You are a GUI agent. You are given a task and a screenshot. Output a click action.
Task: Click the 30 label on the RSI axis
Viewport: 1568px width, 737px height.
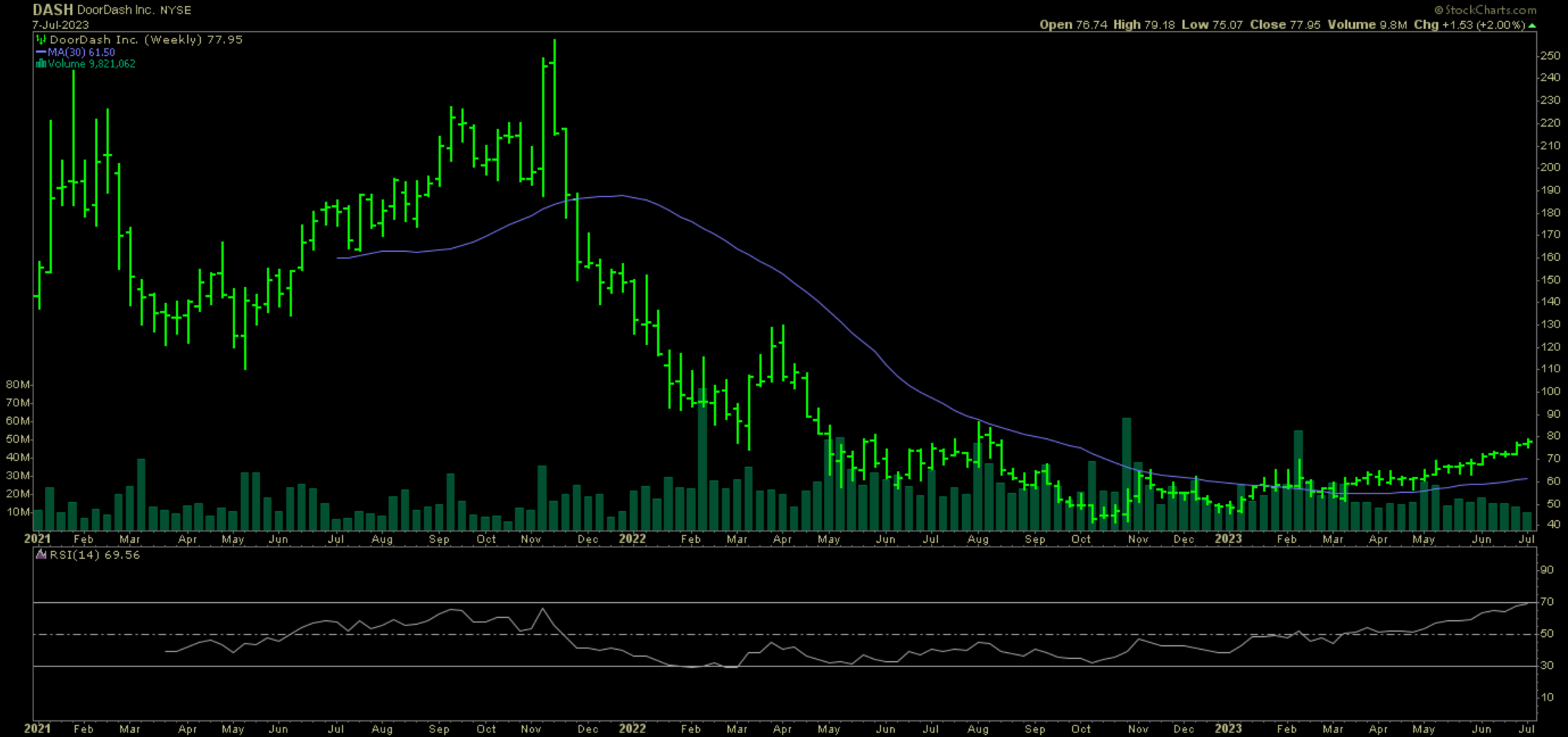[x=1547, y=666]
